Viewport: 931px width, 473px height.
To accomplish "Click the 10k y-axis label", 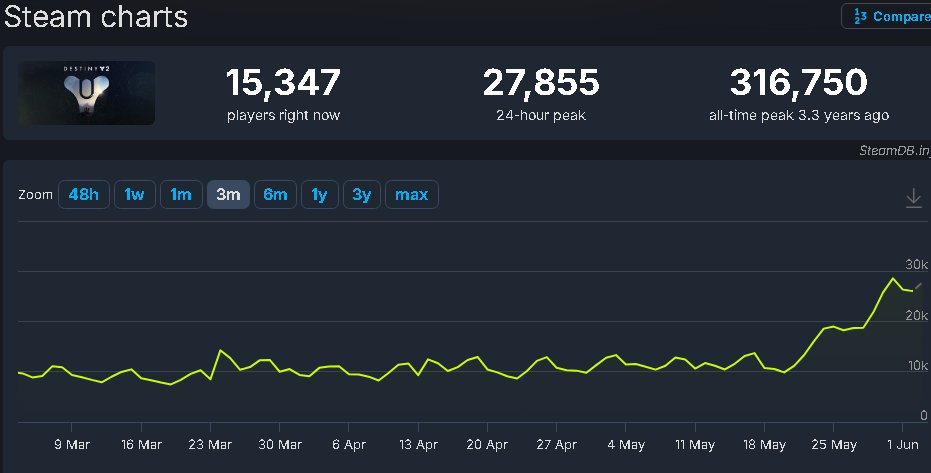I will (x=918, y=366).
